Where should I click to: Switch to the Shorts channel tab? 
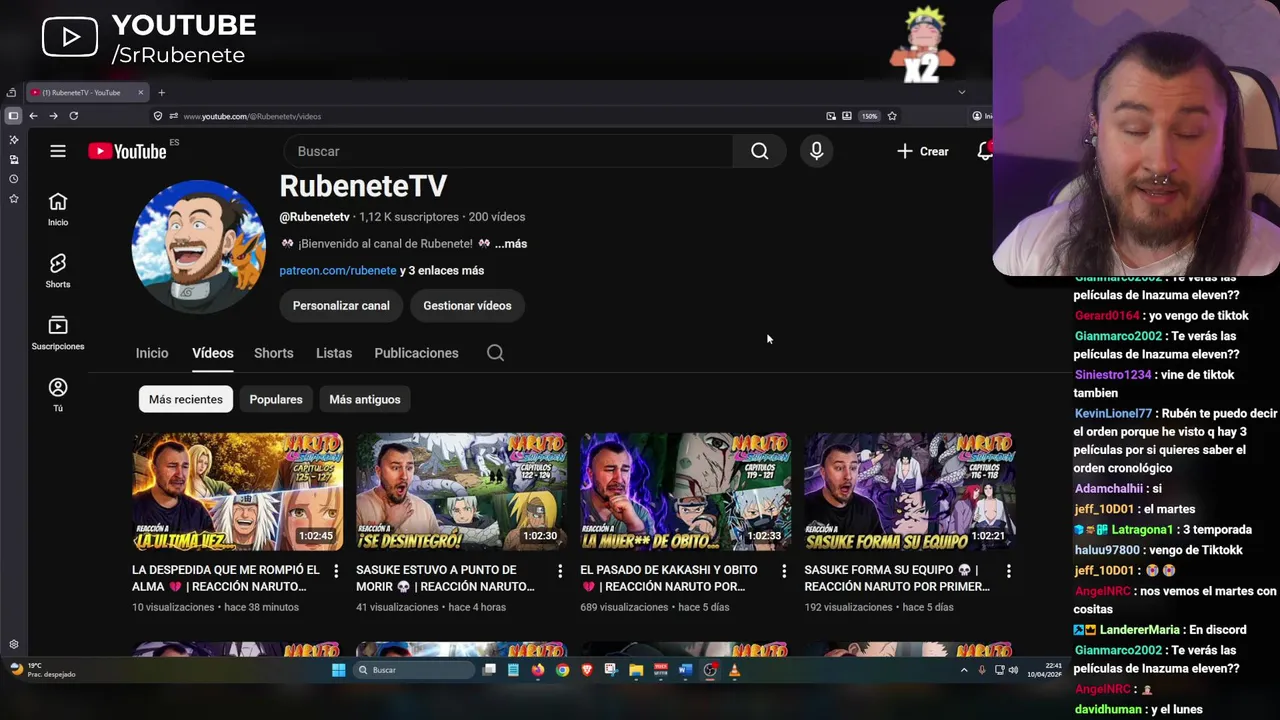(x=274, y=353)
